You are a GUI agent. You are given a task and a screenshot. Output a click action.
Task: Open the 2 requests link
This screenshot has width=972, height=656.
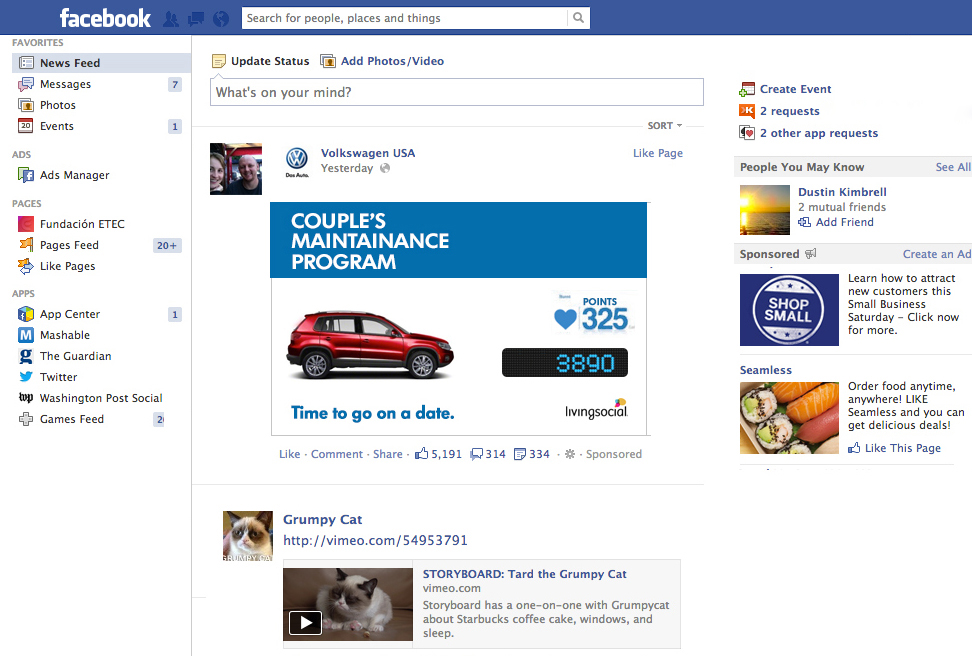click(x=790, y=111)
